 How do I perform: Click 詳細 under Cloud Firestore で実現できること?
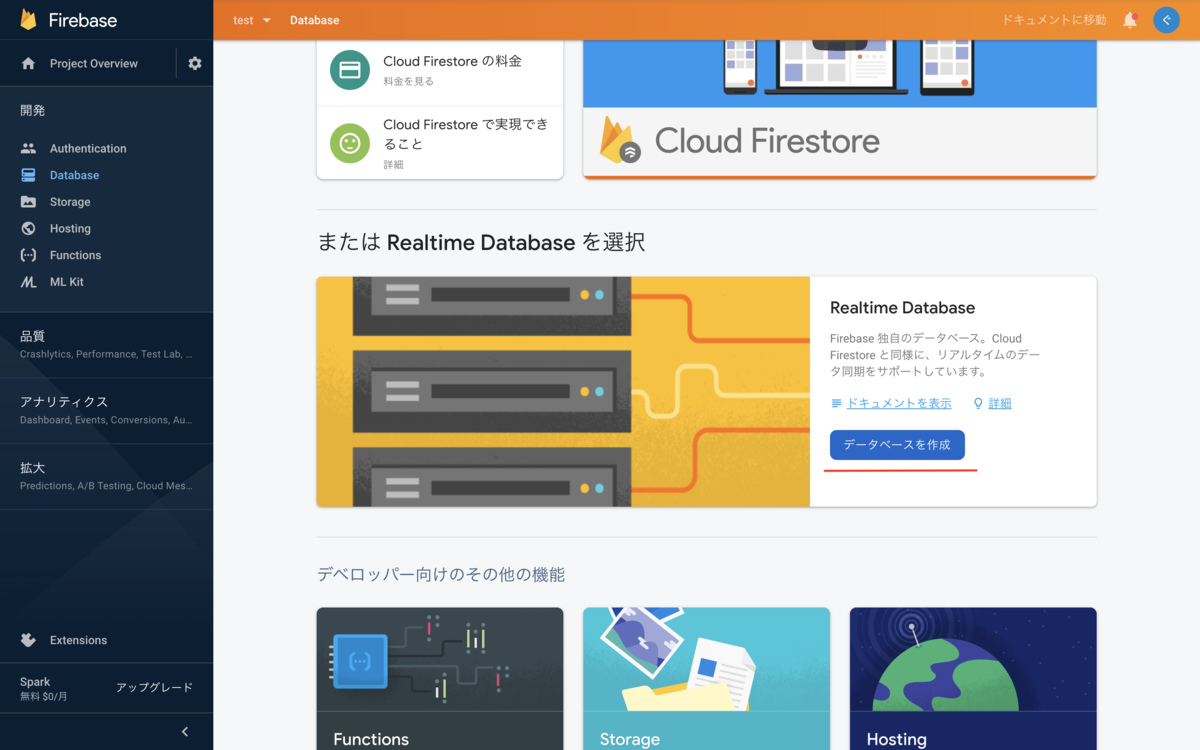coord(393,165)
